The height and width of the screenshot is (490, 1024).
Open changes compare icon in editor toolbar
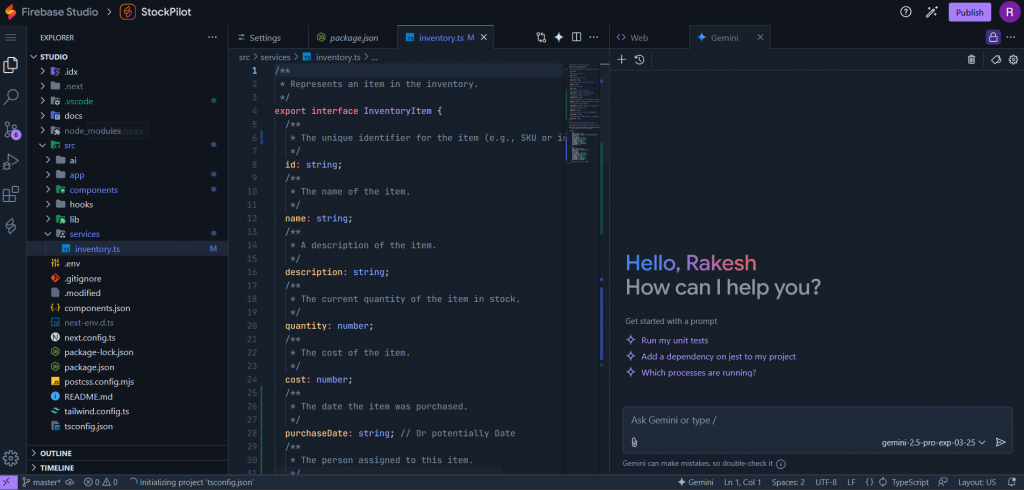click(541, 37)
